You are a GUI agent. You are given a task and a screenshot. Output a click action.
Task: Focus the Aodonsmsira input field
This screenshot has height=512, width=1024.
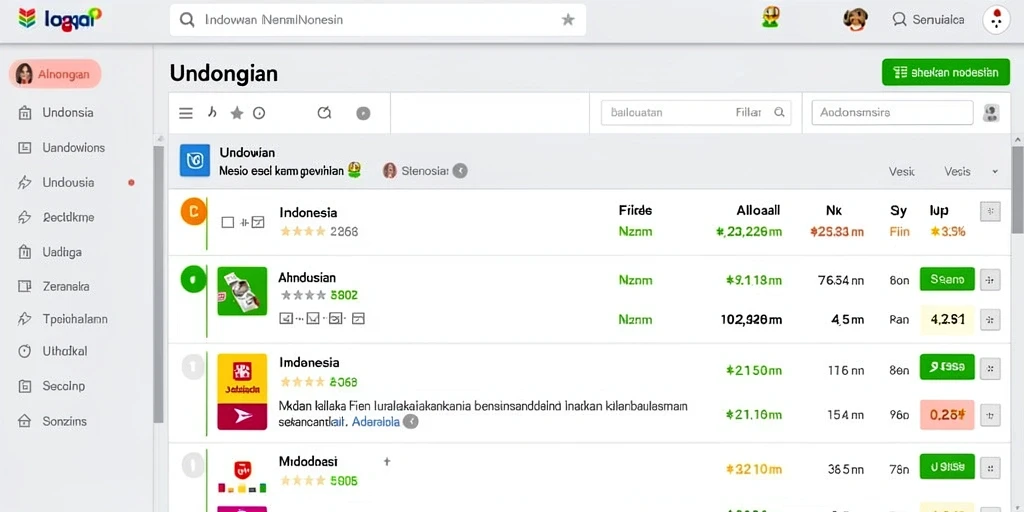coord(892,112)
